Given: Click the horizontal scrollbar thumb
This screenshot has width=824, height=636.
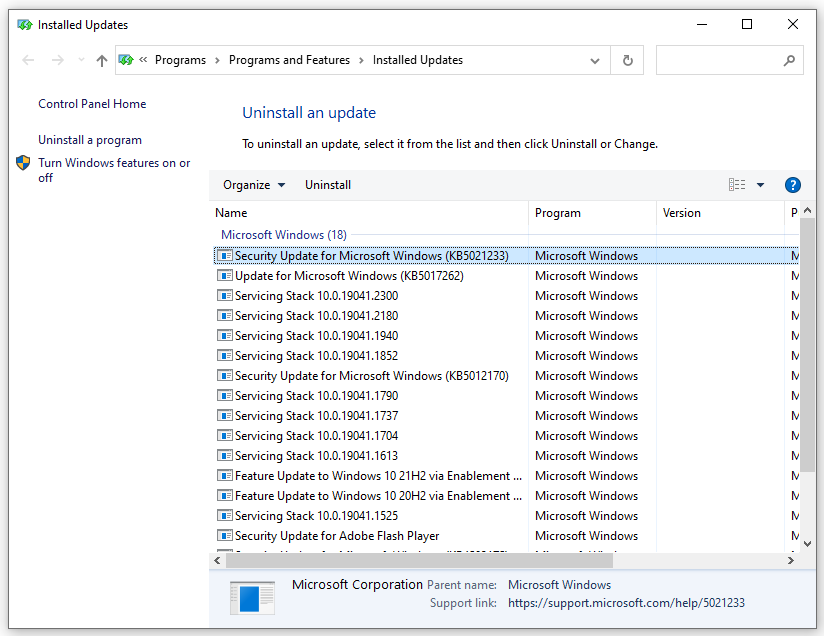Looking at the screenshot, I should [x=419, y=561].
